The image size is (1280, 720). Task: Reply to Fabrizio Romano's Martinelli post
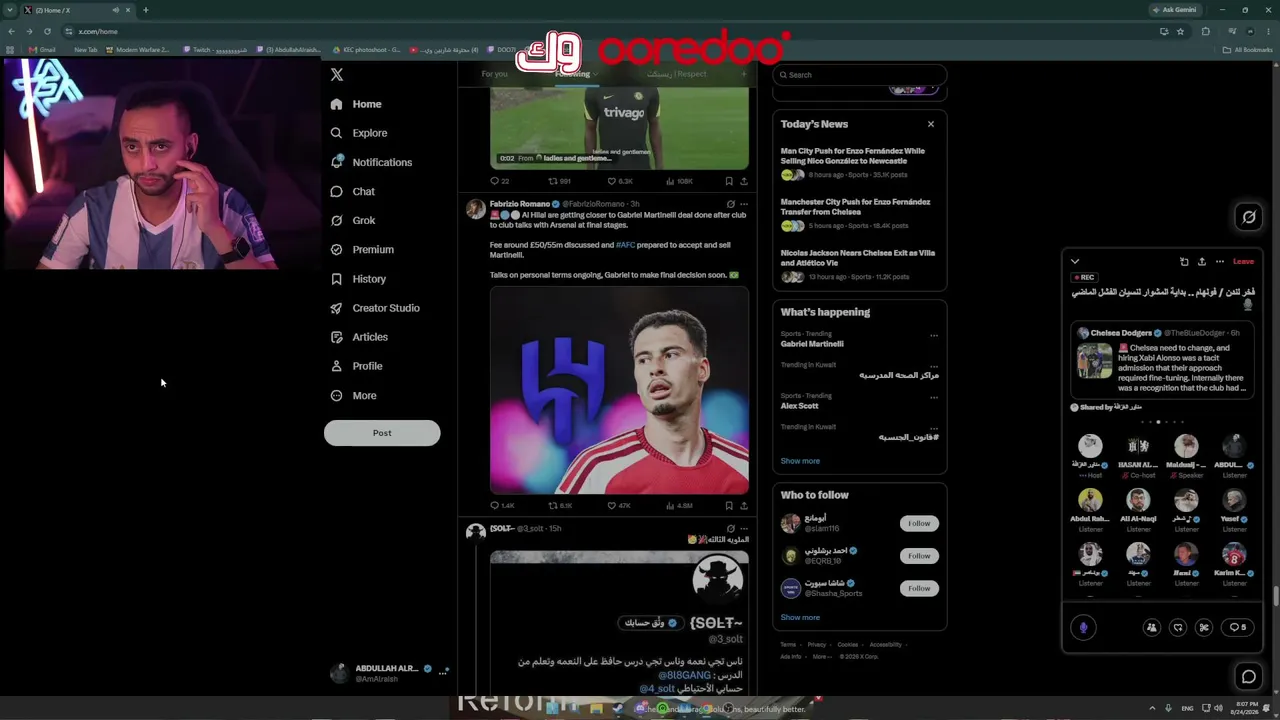click(x=494, y=506)
